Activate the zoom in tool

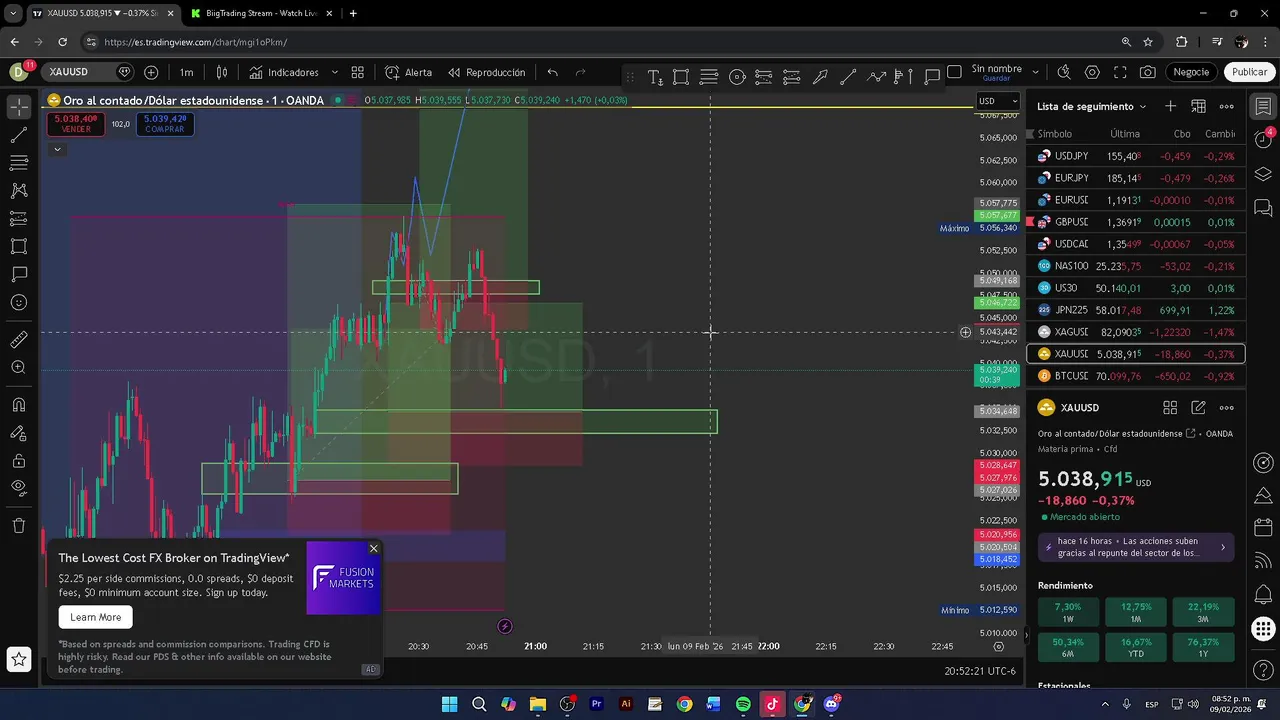[19, 368]
